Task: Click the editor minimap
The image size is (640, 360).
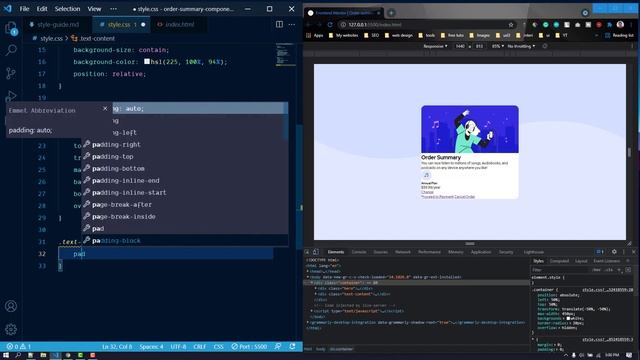Action: pos(285,55)
